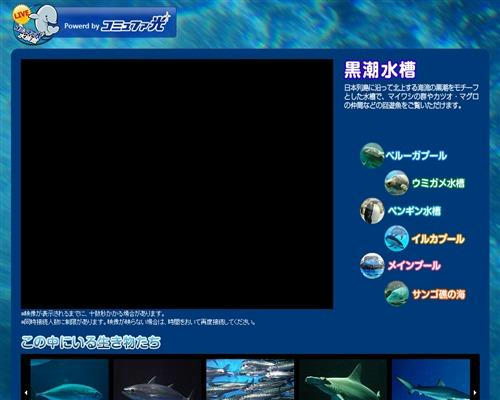Open the sardine school thumbnail

pyautogui.click(x=250, y=379)
